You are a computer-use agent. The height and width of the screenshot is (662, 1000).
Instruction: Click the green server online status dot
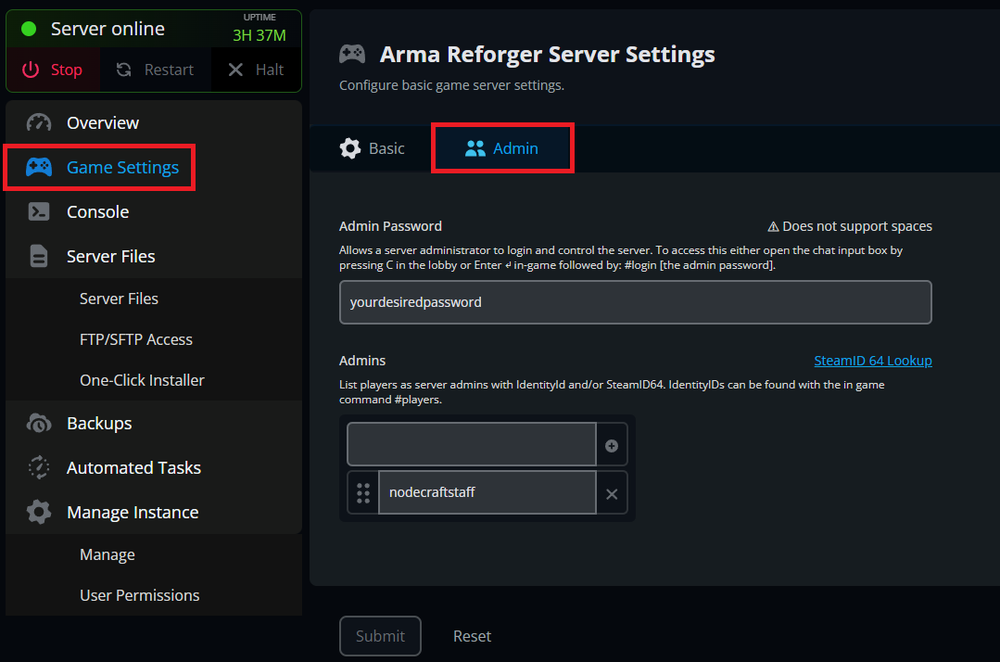point(29,29)
